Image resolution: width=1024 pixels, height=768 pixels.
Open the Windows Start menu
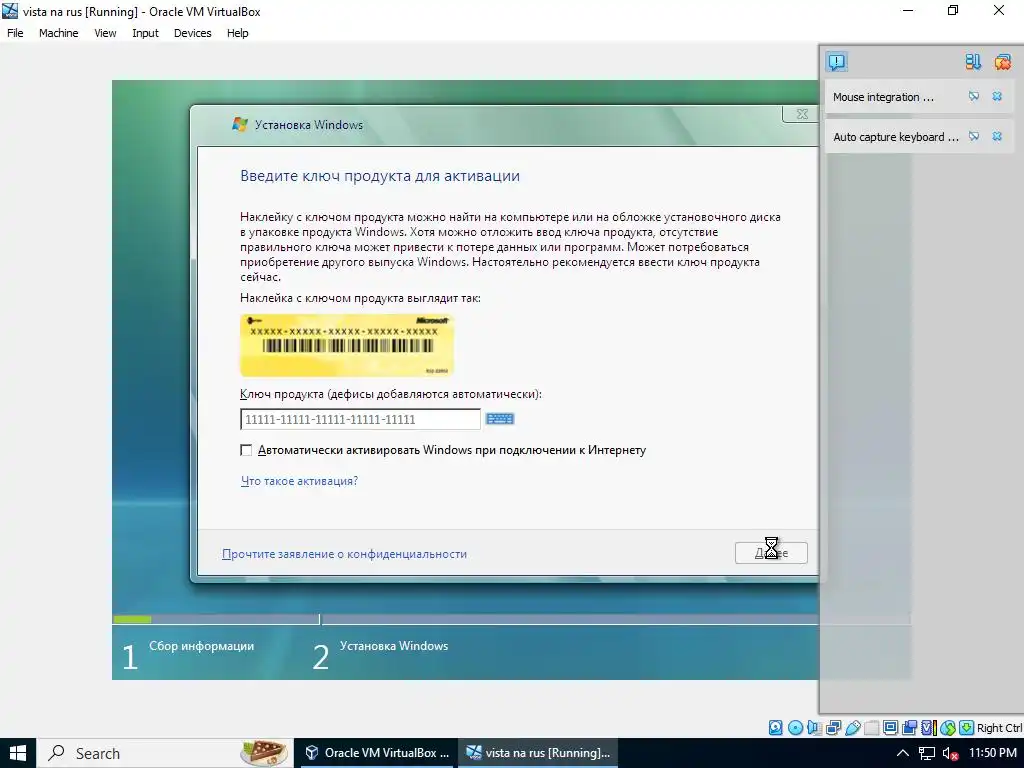tap(18, 753)
